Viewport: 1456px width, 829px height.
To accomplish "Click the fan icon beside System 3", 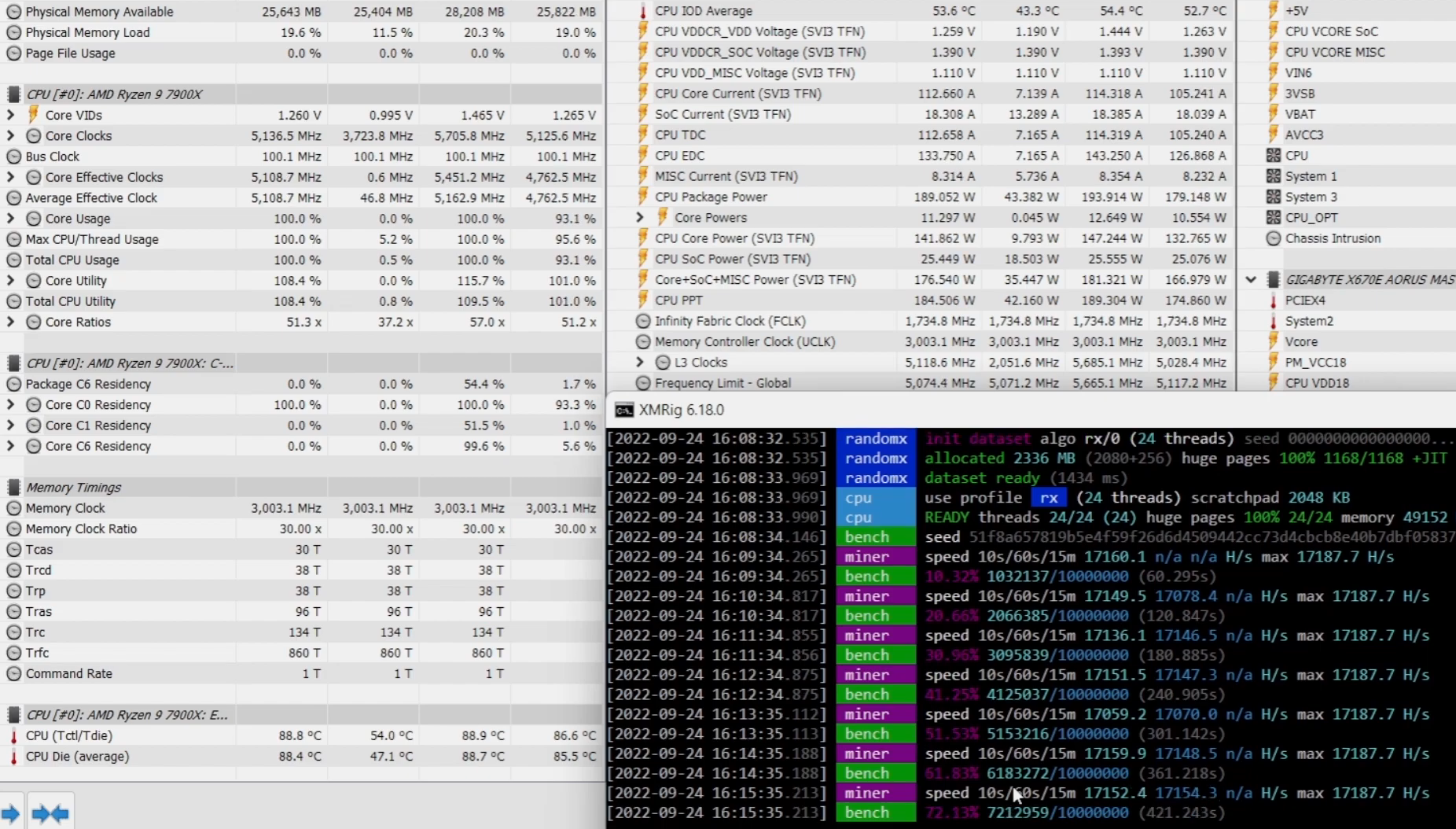I will coord(1274,197).
